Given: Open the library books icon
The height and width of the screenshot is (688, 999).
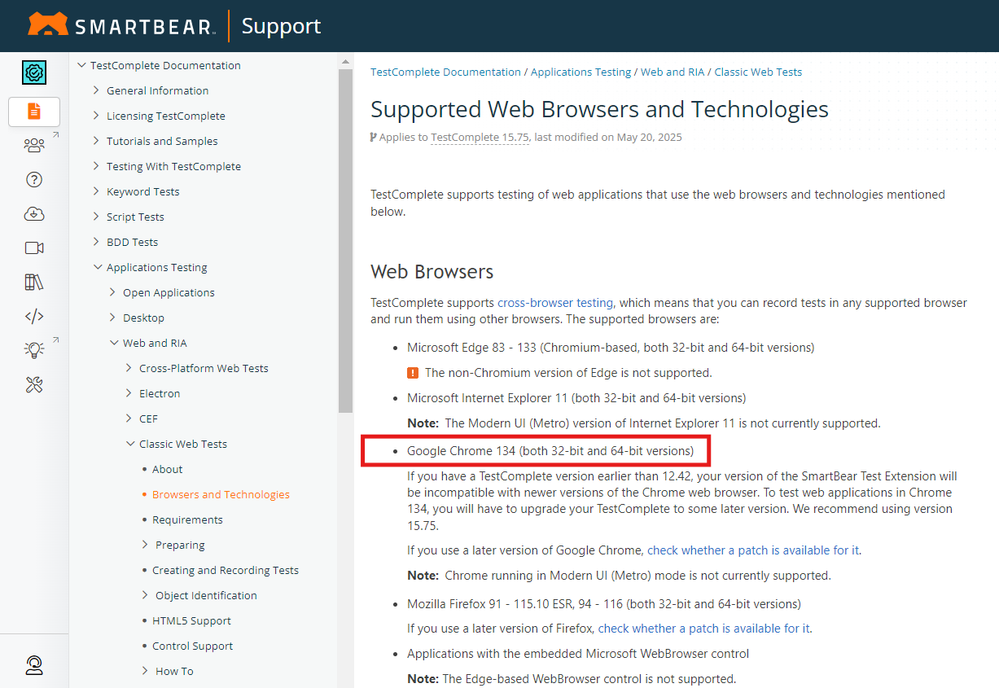Looking at the screenshot, I should [x=34, y=282].
